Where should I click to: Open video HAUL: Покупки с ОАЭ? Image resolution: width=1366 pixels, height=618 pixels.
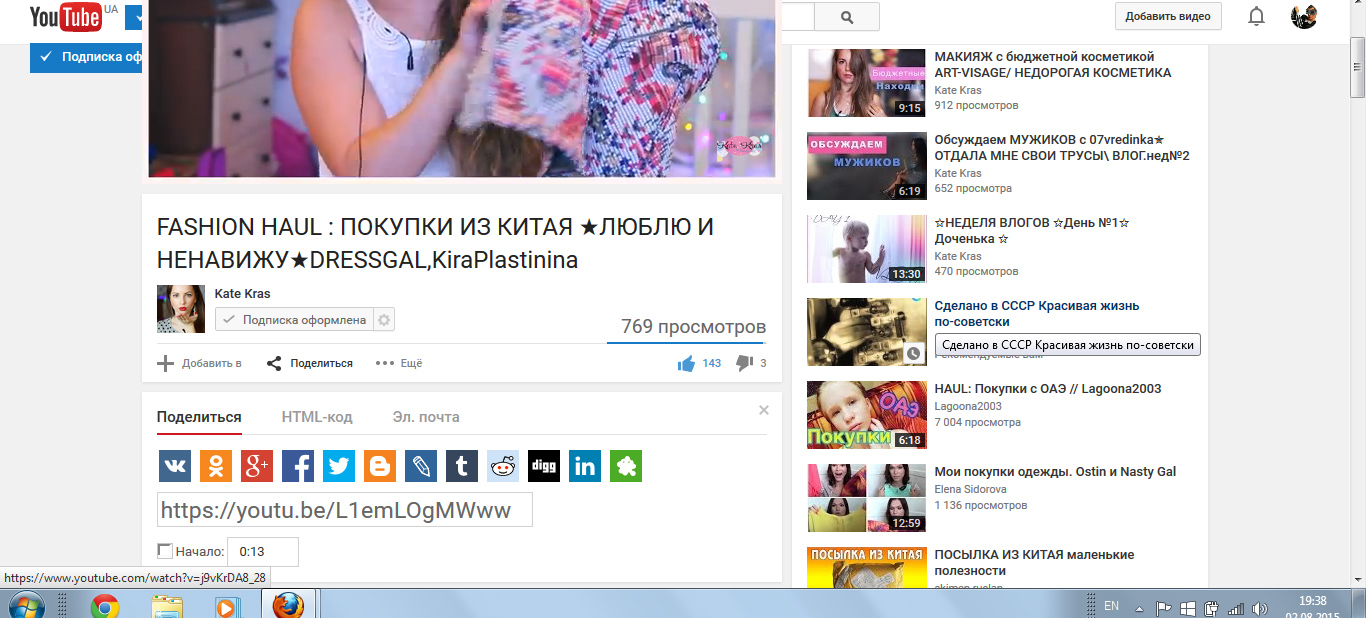[x=1047, y=389]
